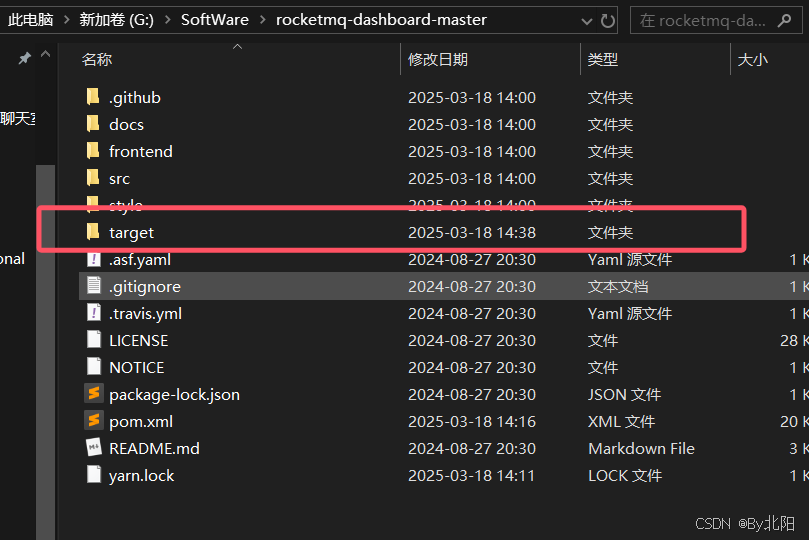
Task: Click the XML 文件 type cell
Action: click(x=621, y=421)
